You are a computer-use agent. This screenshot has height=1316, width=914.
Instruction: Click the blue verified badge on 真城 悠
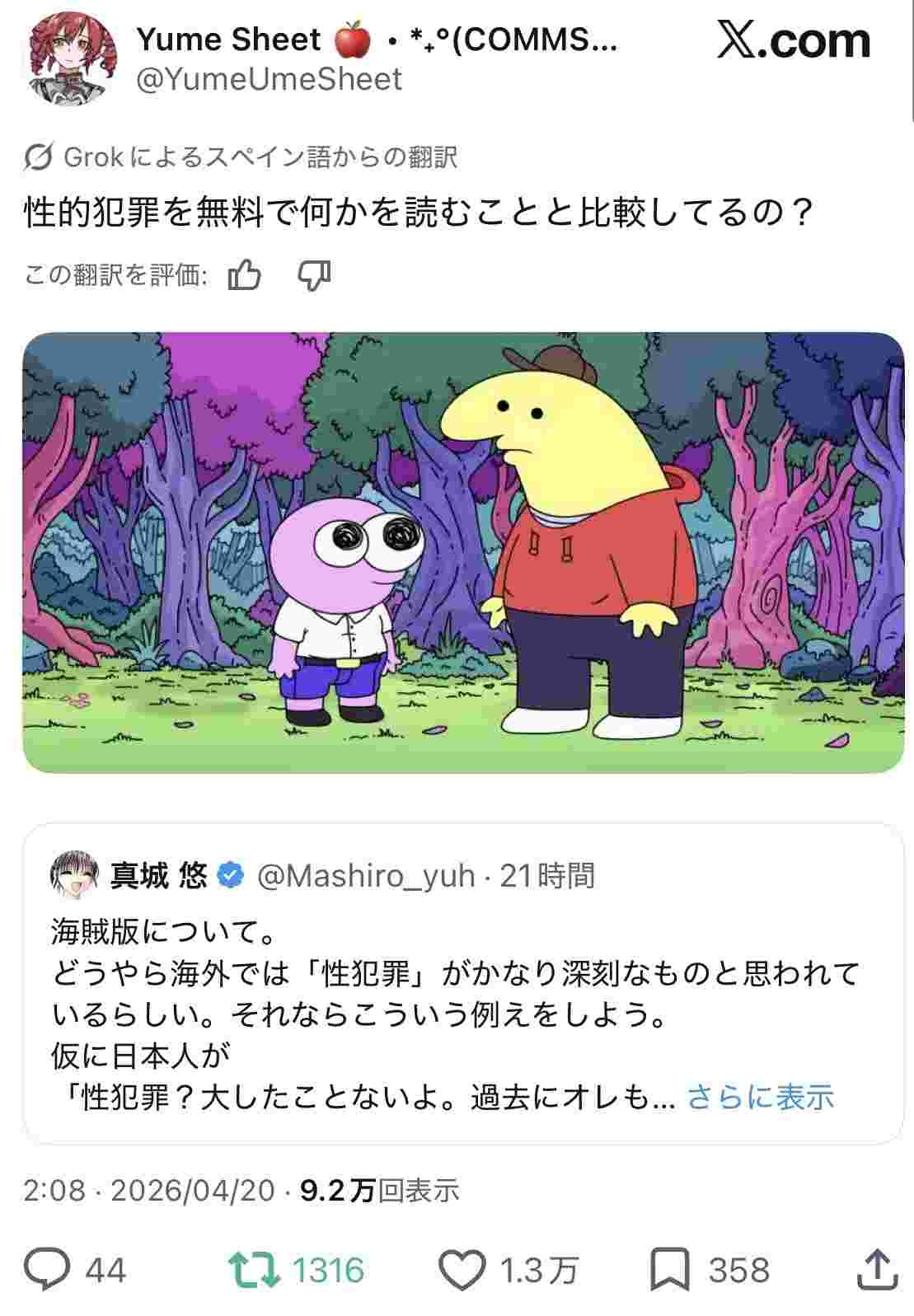point(230,875)
